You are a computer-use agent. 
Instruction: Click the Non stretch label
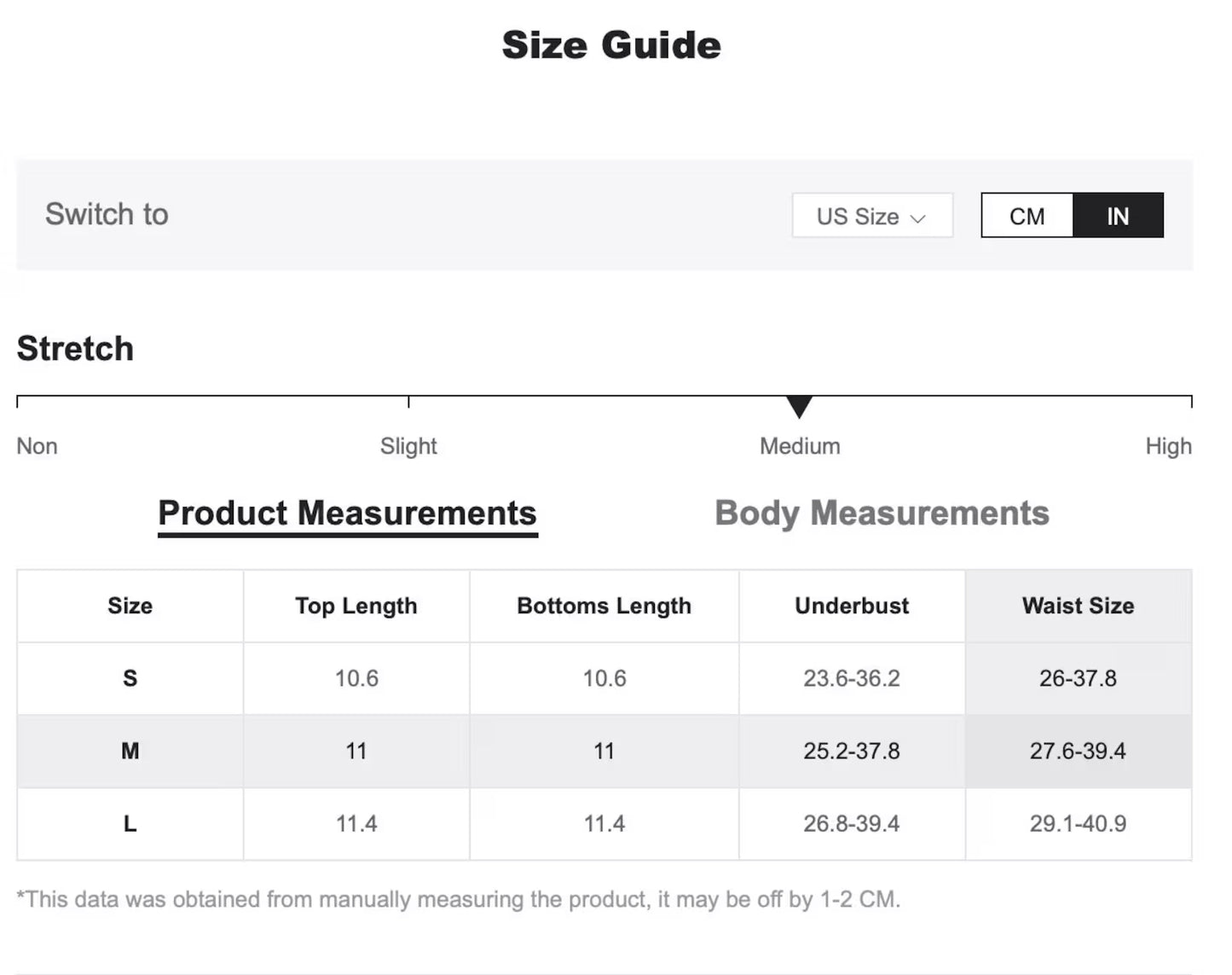pos(38,446)
